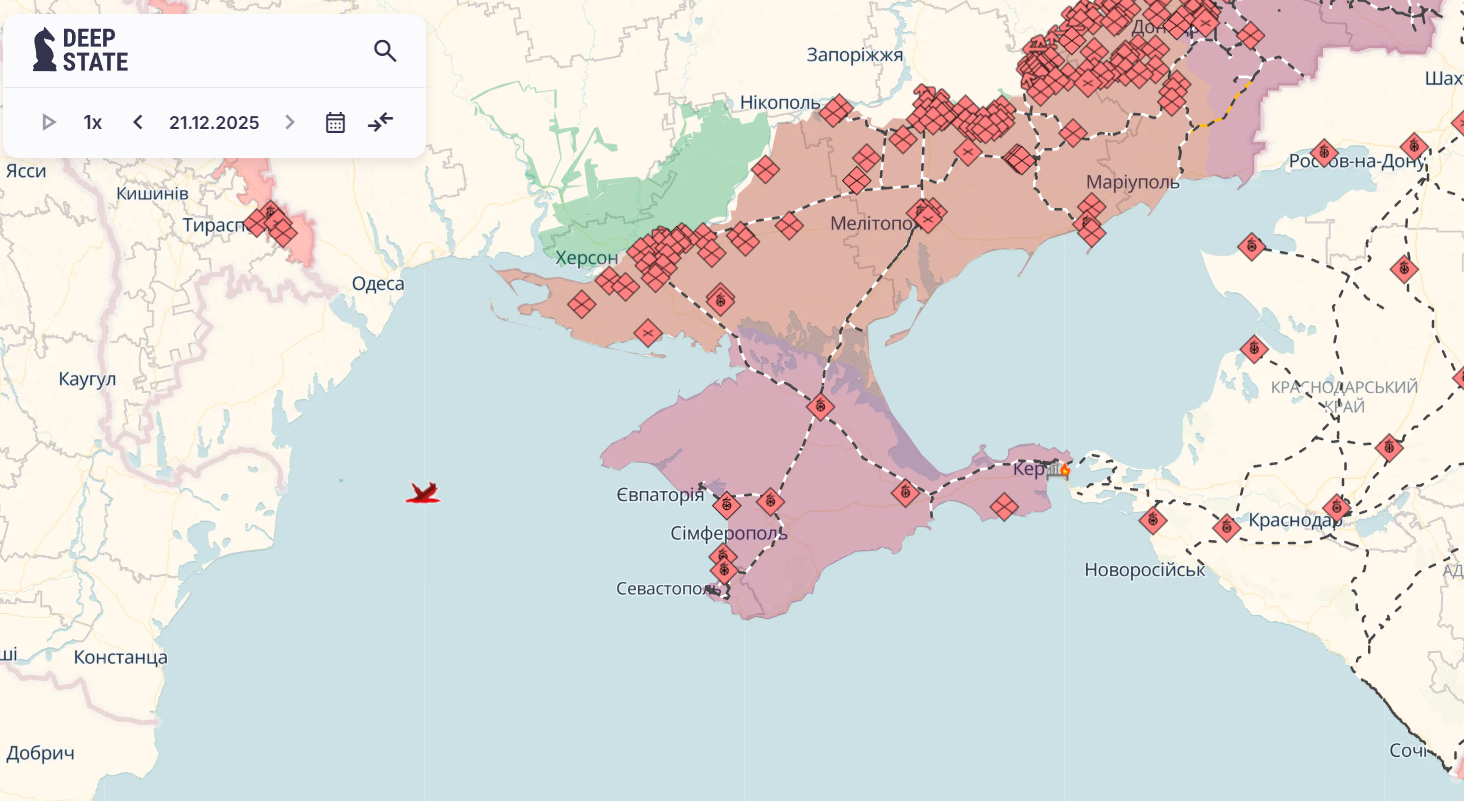Click the quad-diamond marker south of Kerch
Screen dimensions: 1464x801
coord(1004,507)
